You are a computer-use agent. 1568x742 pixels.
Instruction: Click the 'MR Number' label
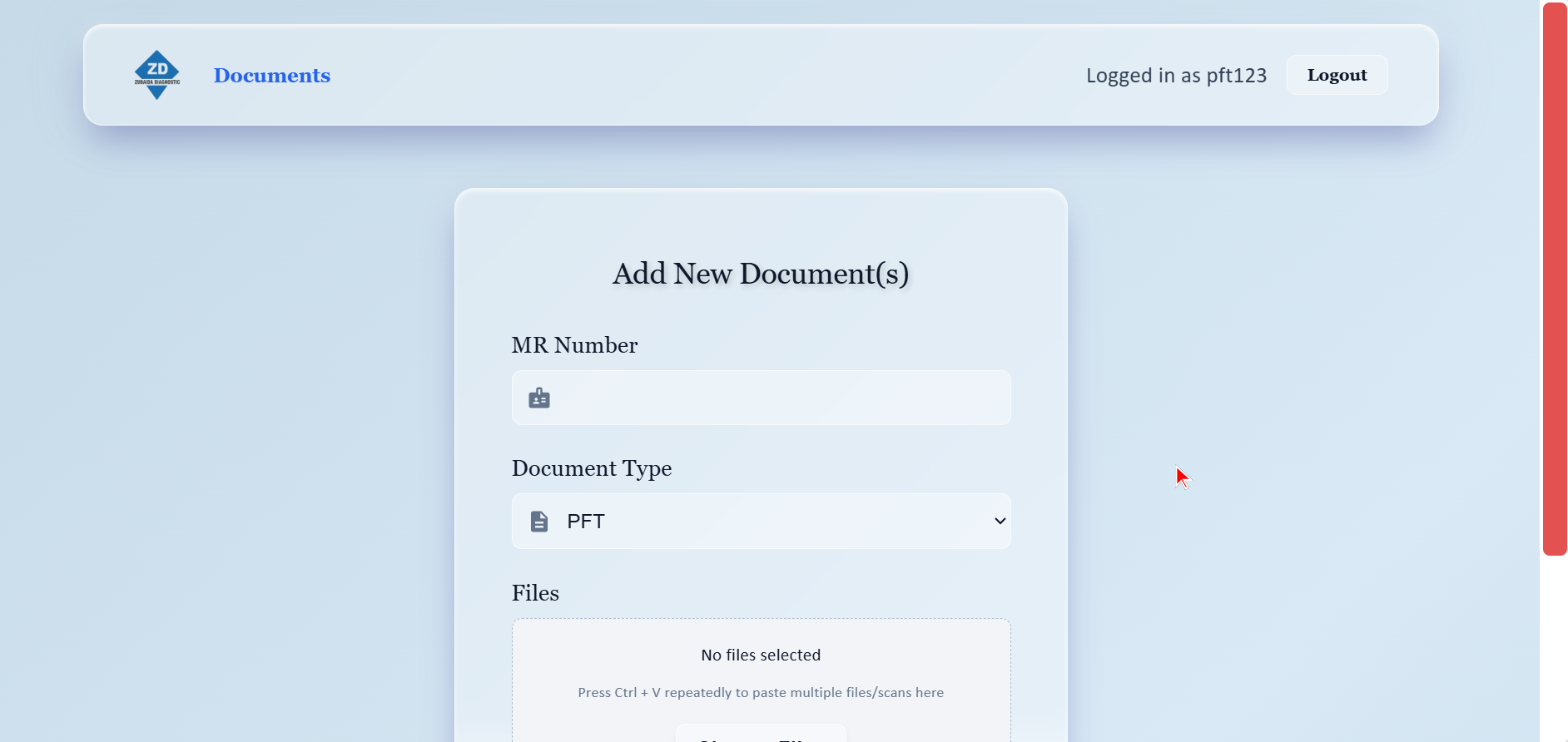tap(574, 345)
